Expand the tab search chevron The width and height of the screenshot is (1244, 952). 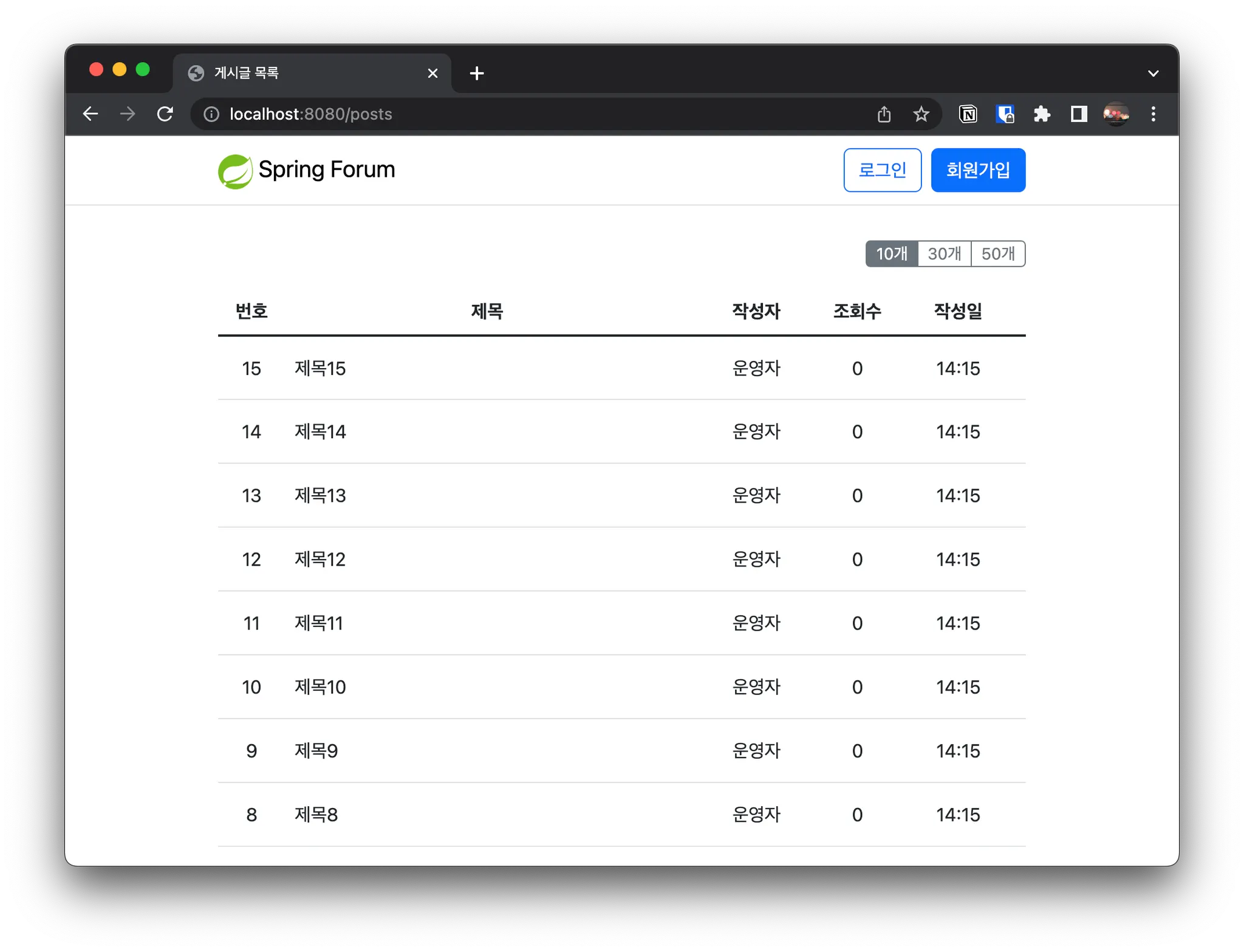1153,74
